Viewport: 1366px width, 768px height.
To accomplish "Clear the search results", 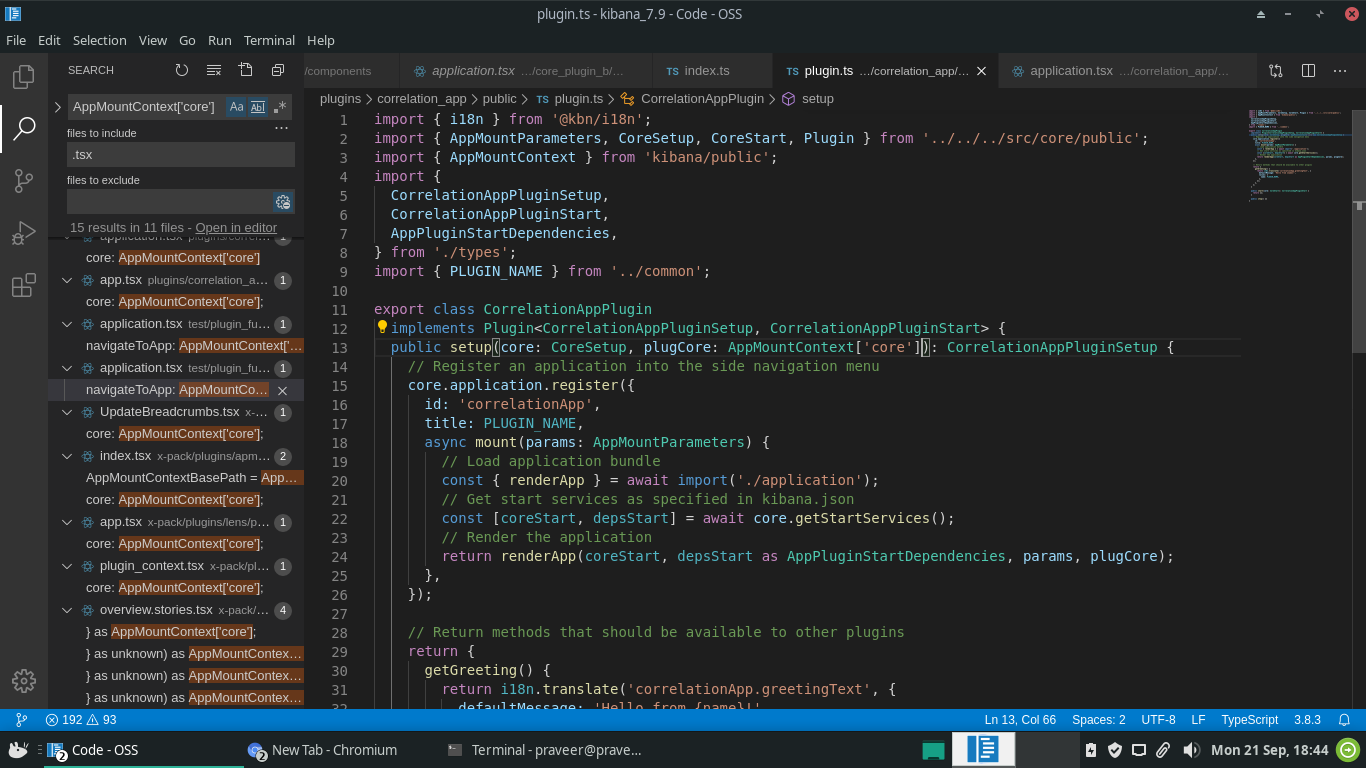I will pyautogui.click(x=214, y=70).
